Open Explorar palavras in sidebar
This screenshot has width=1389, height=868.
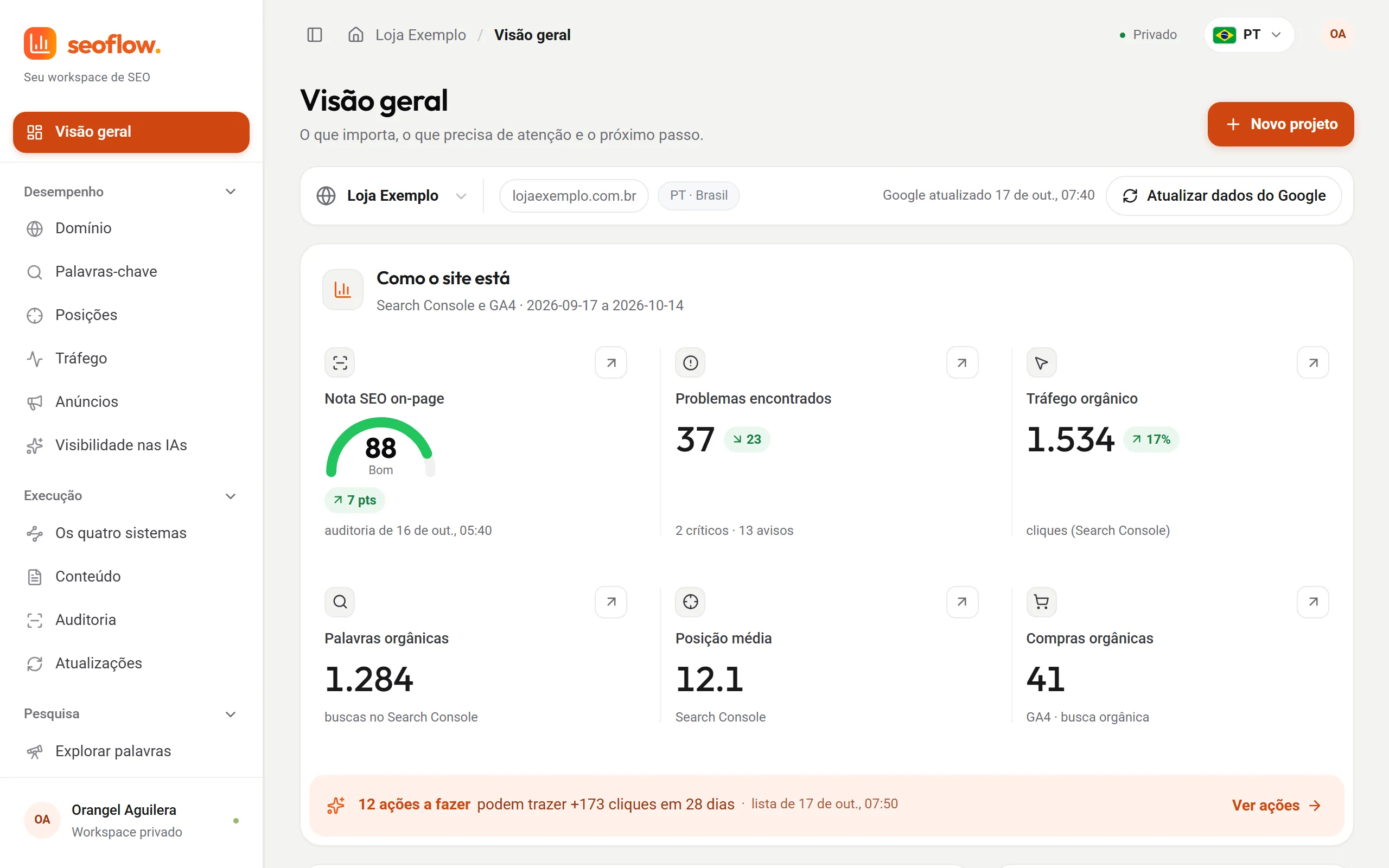[x=131, y=751]
